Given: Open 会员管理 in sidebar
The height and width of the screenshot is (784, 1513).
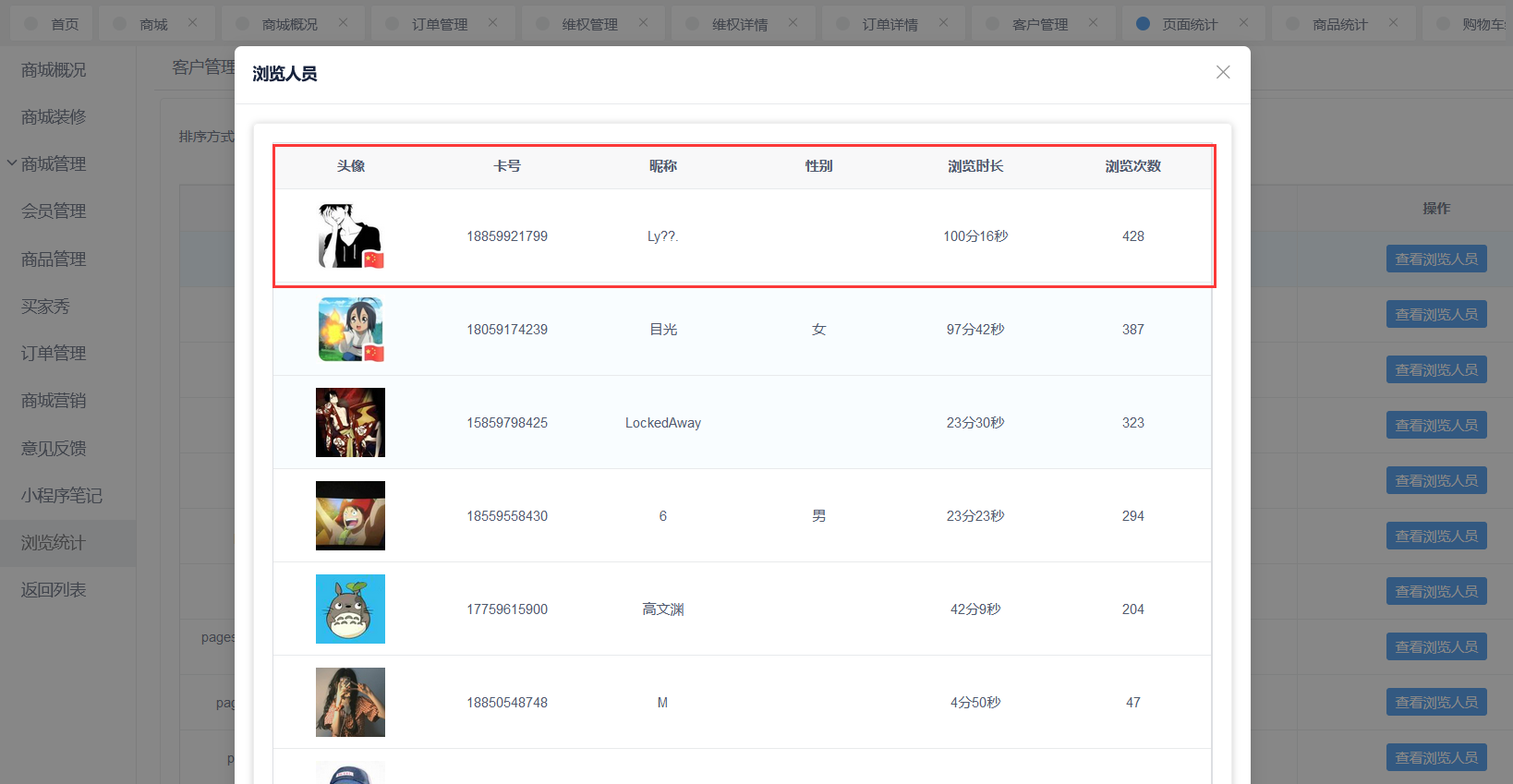Looking at the screenshot, I should coord(54,211).
